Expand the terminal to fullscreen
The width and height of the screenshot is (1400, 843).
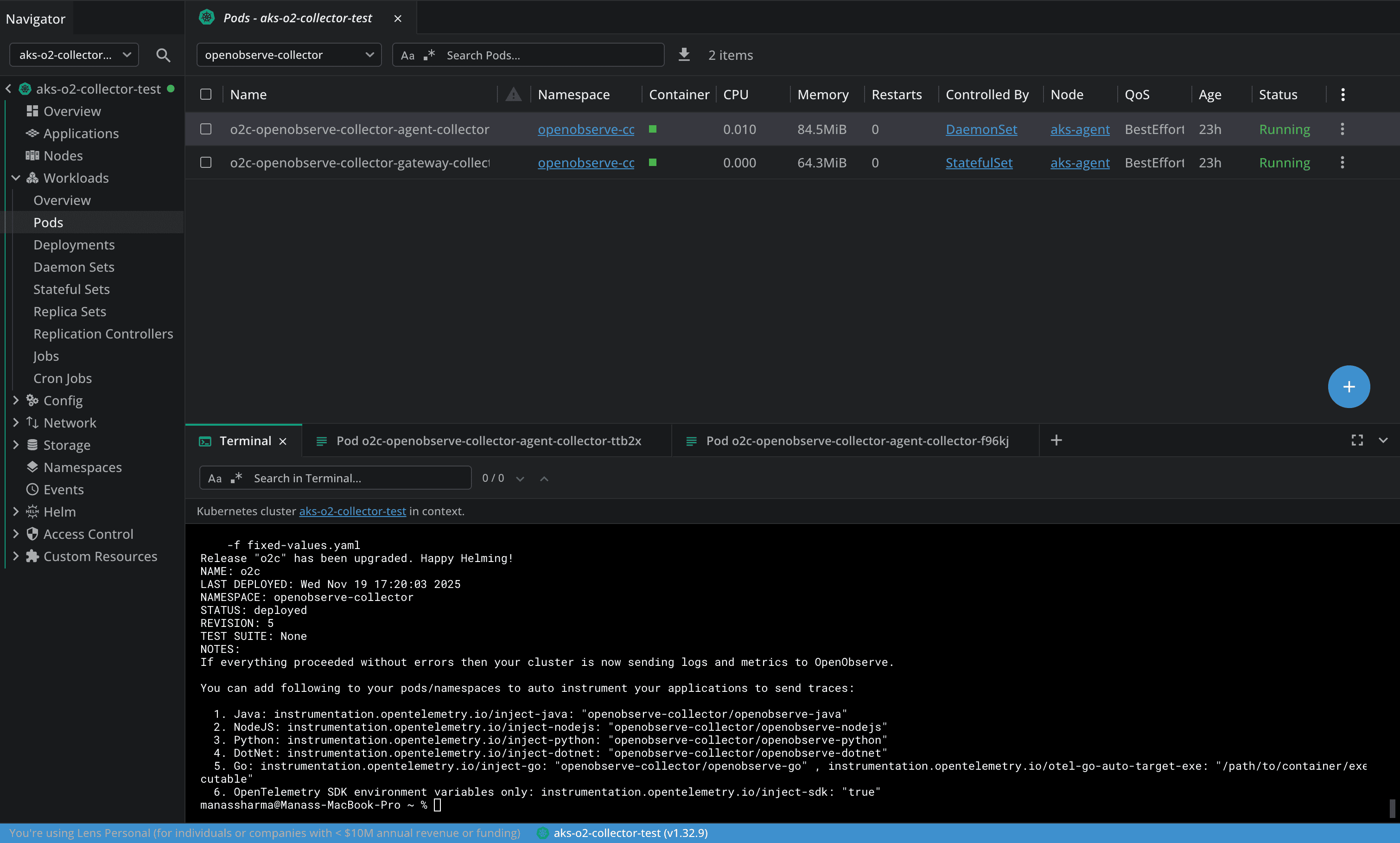pyautogui.click(x=1357, y=440)
